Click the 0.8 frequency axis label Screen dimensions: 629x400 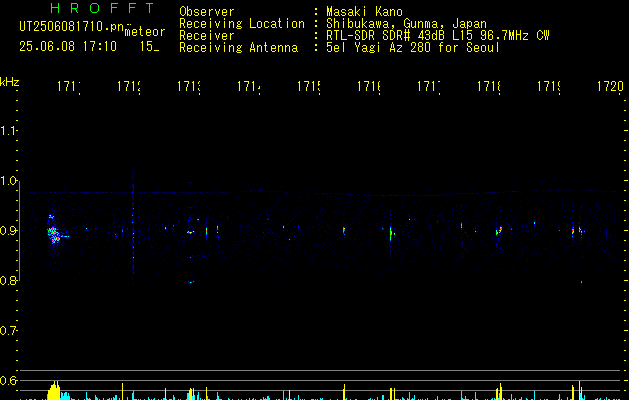[8, 281]
